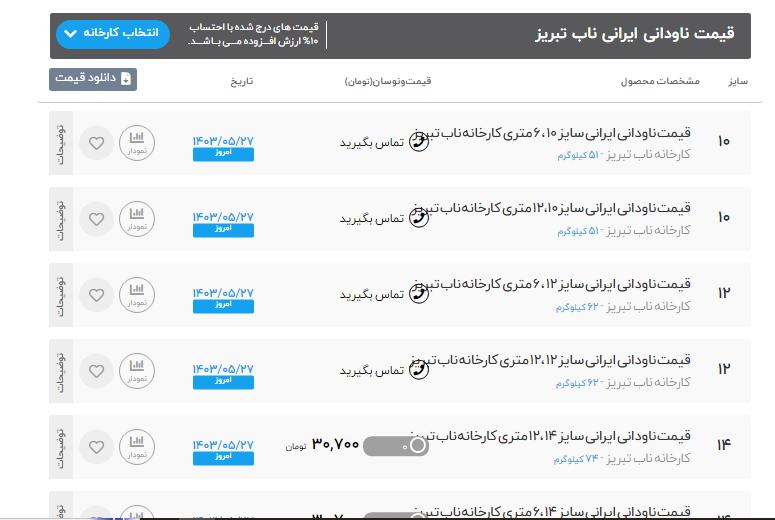
Task: Click the دانلود قیمت download button
Action: [93, 79]
